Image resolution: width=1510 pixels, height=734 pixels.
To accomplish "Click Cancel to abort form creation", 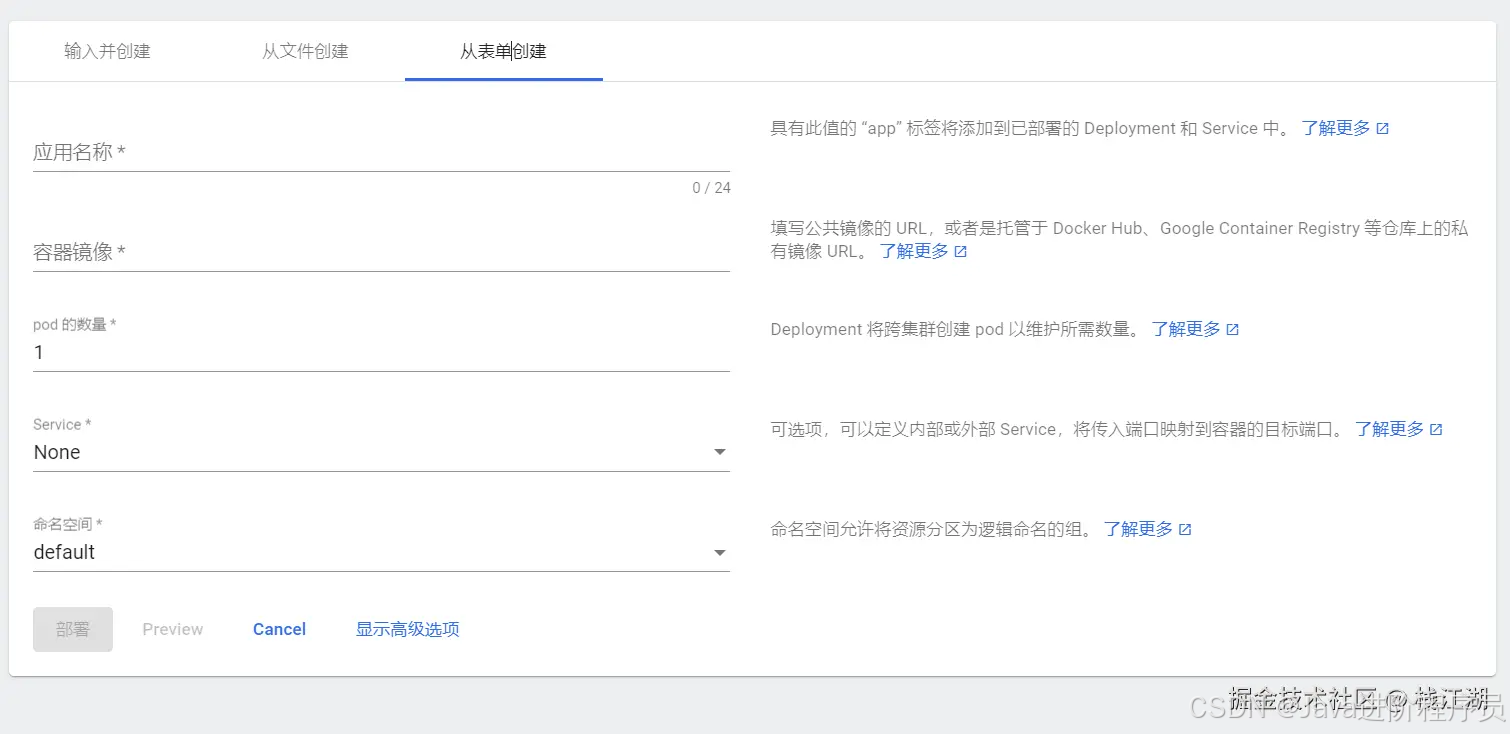I will click(x=279, y=629).
